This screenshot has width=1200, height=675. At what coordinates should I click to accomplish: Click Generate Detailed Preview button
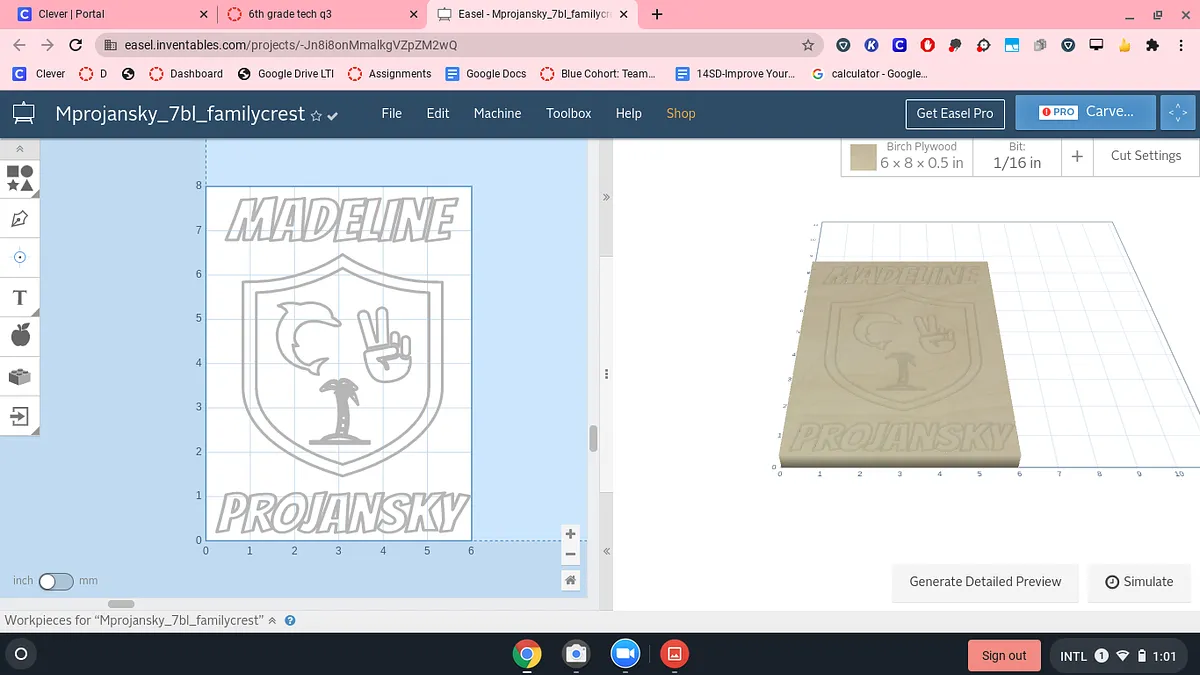click(985, 581)
